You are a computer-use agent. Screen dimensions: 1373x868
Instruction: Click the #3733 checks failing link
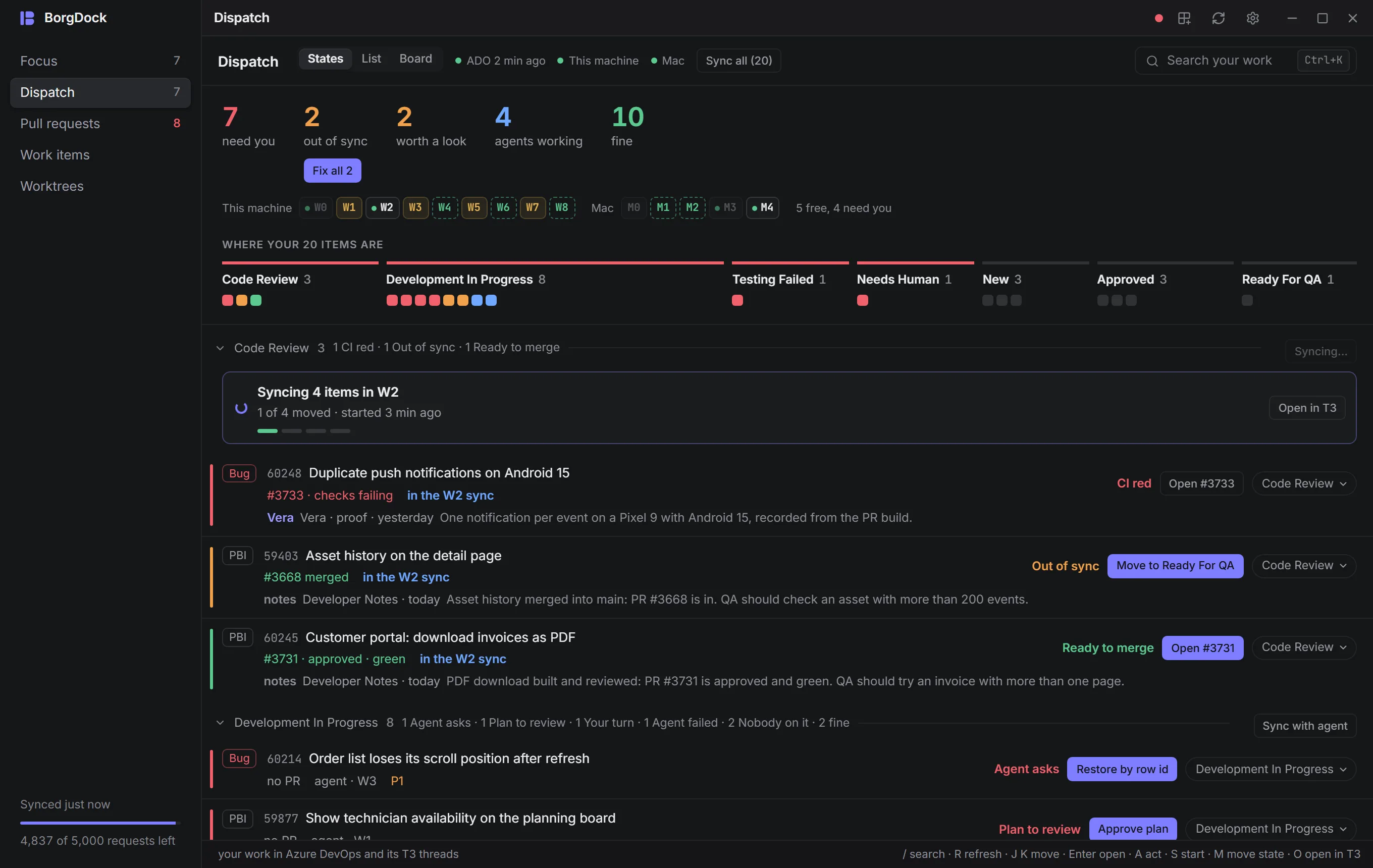point(330,495)
